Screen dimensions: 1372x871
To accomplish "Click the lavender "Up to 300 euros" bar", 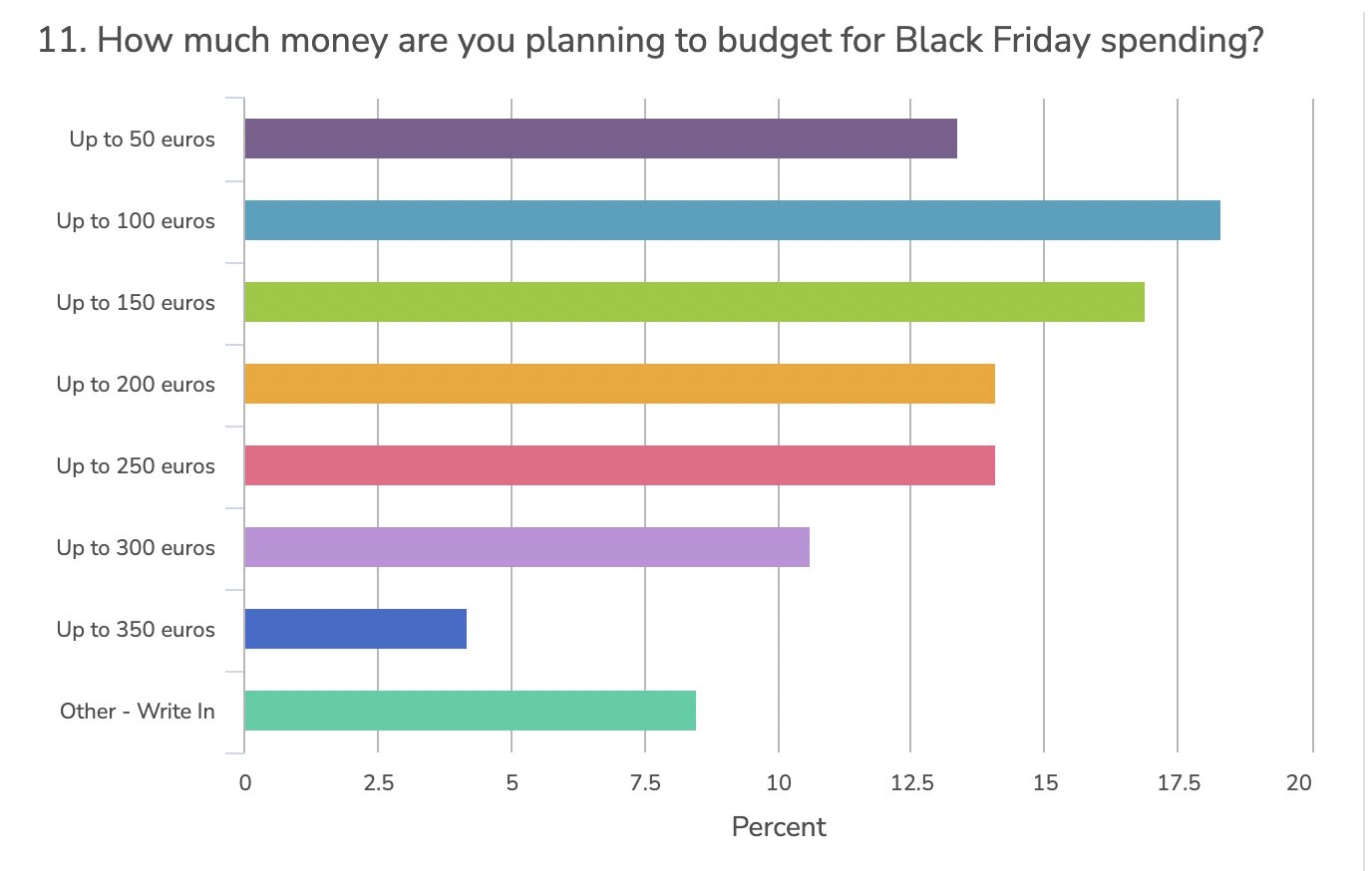I will (526, 547).
